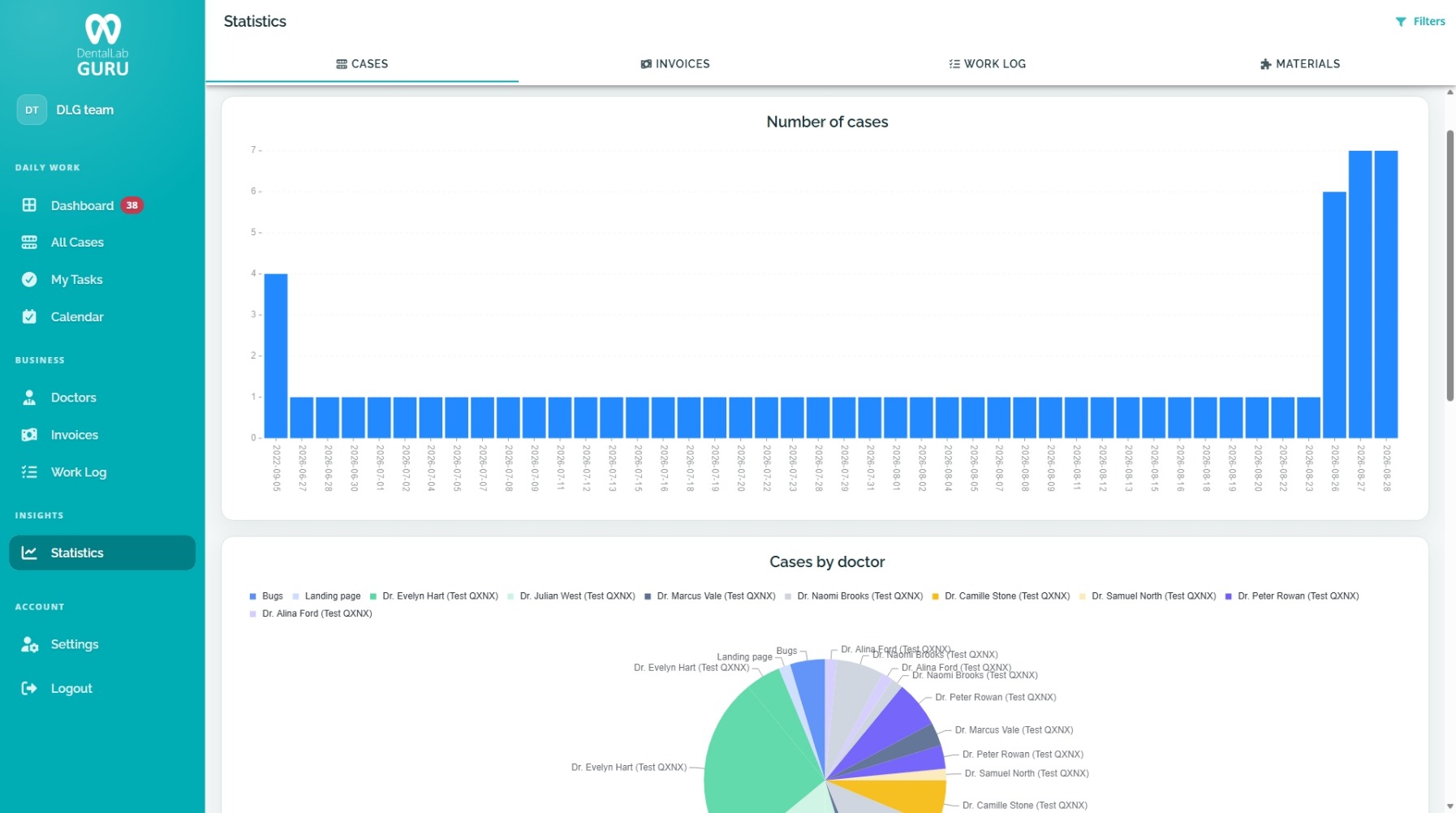Toggle Bugs legend entry
1456x813 pixels.
point(266,596)
